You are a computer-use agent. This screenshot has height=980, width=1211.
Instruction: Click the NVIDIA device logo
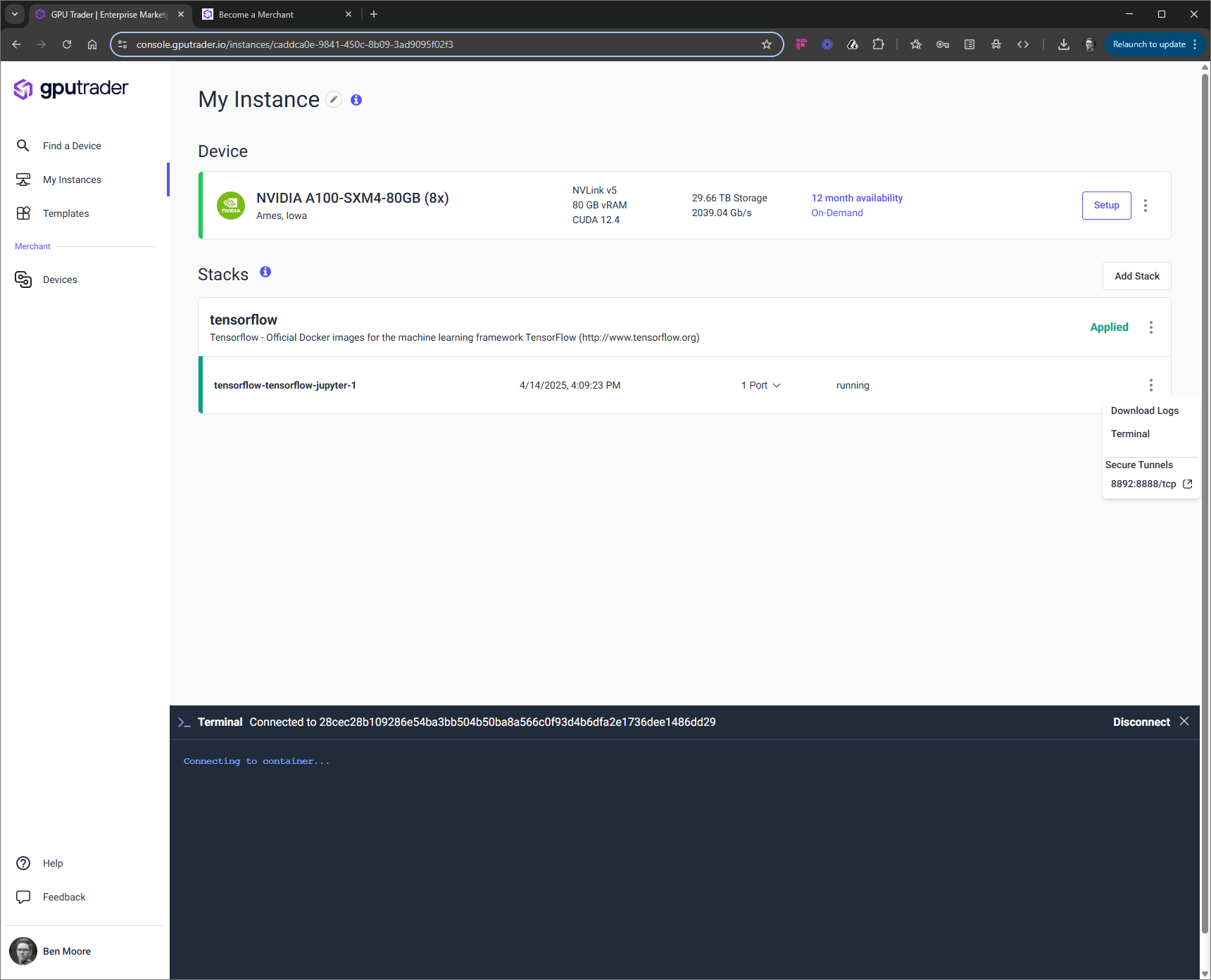tap(231, 206)
